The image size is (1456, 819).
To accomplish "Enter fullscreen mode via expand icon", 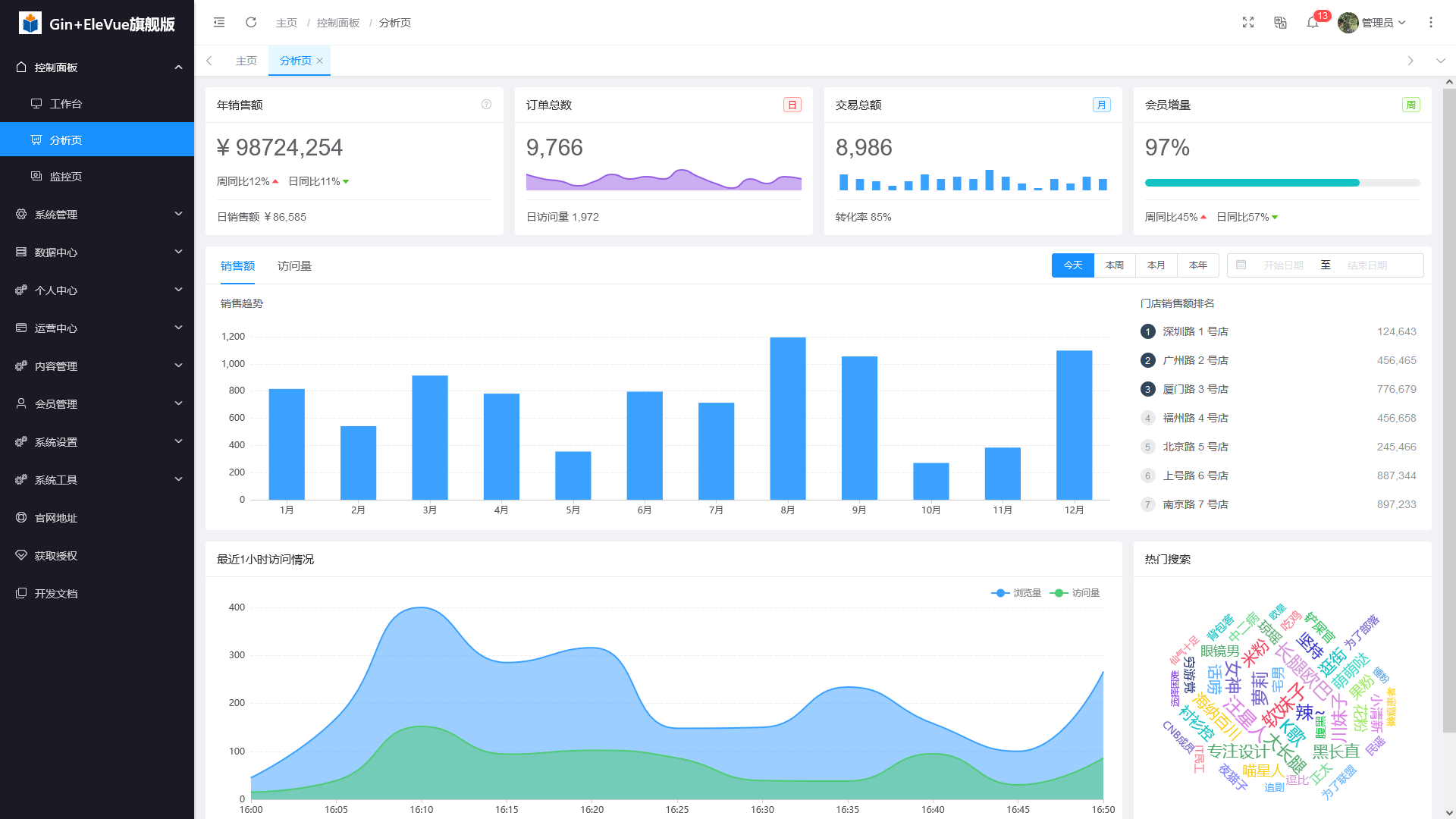I will pos(1248,23).
